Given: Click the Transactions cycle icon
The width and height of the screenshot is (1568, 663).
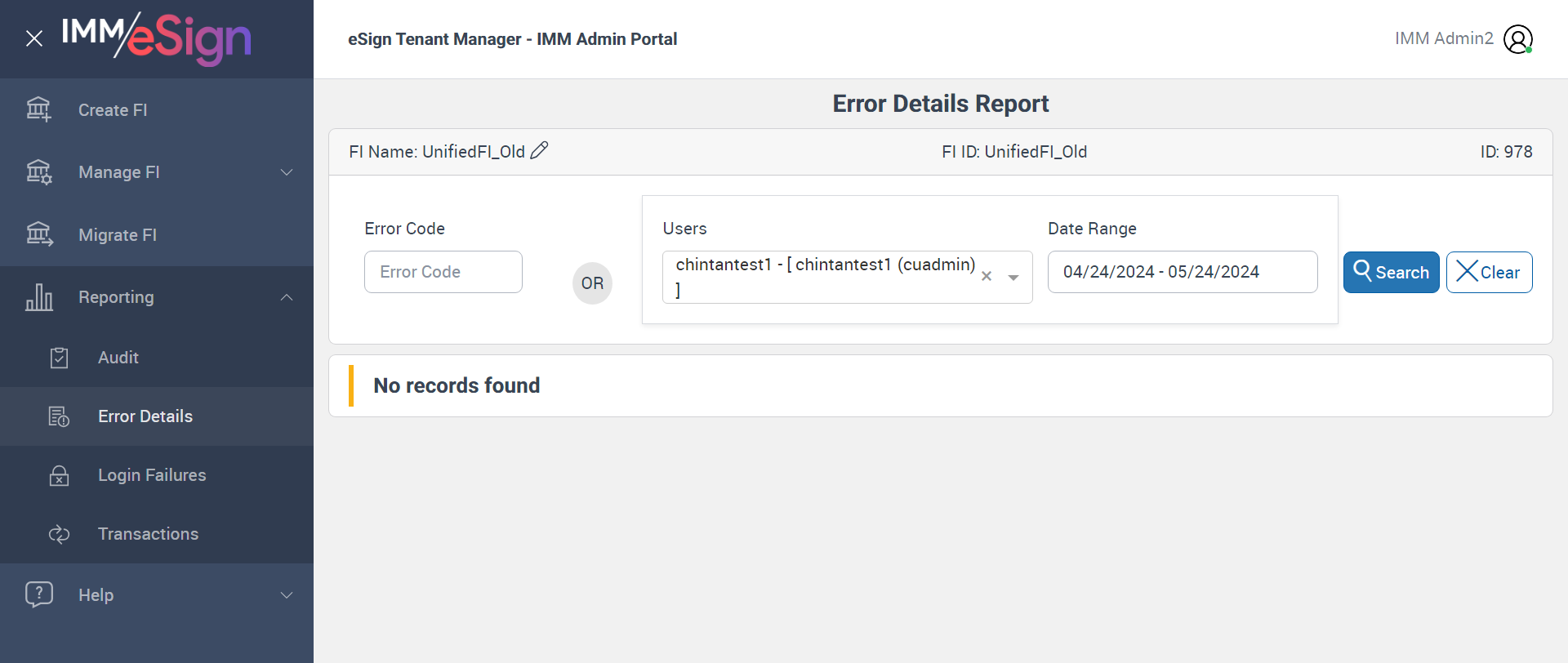Looking at the screenshot, I should point(59,534).
